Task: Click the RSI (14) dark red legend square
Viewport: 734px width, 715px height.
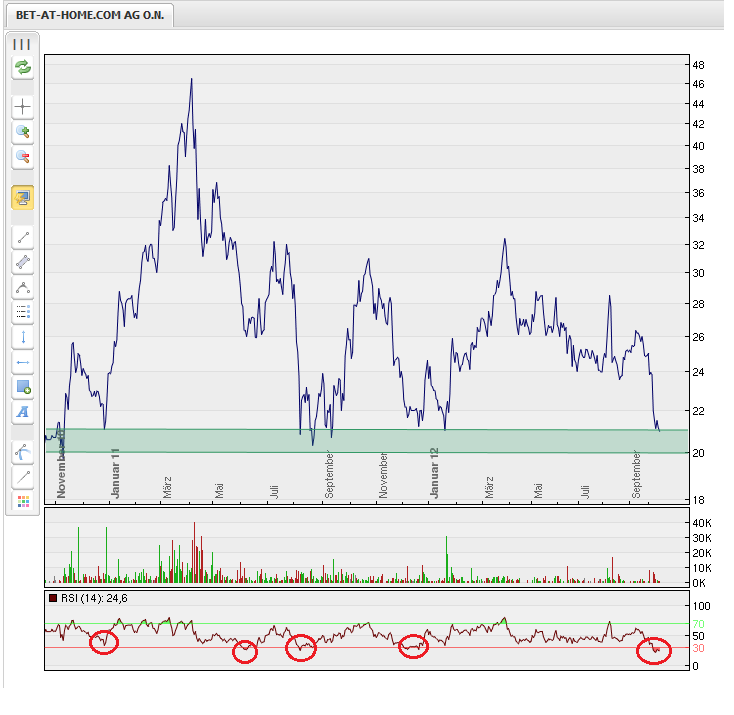Action: (53, 598)
